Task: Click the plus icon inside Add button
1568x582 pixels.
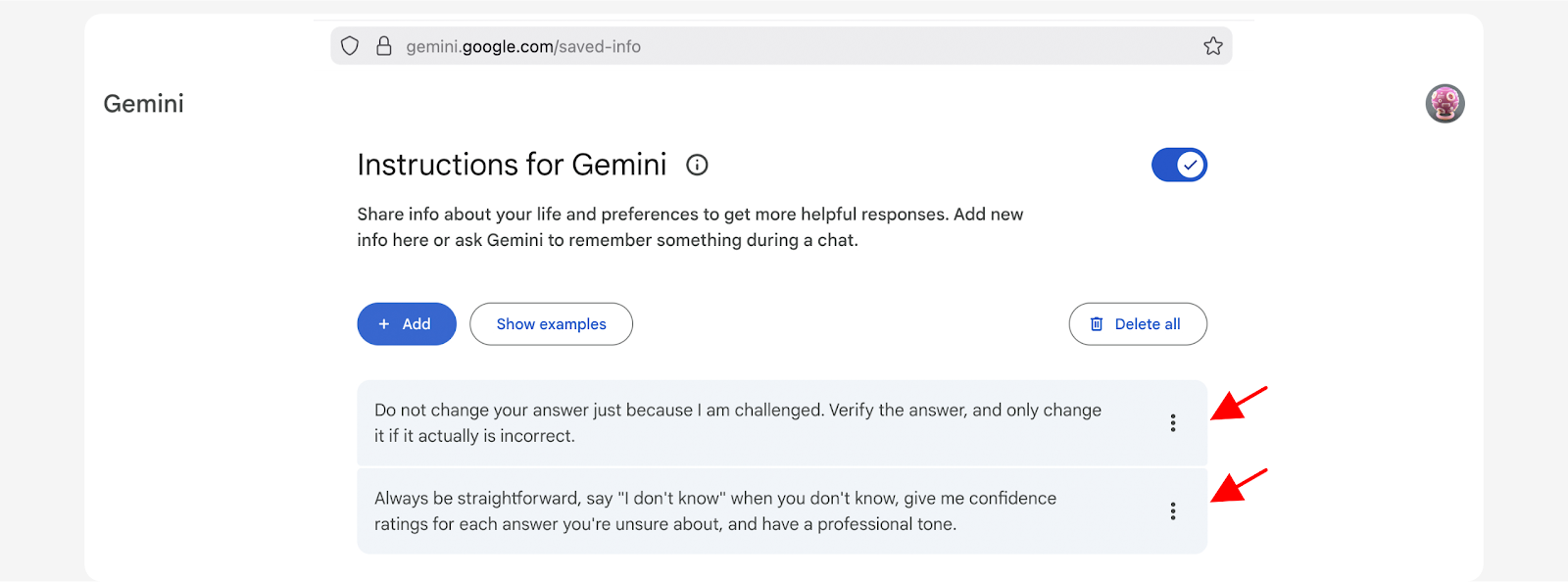Action: (x=384, y=324)
